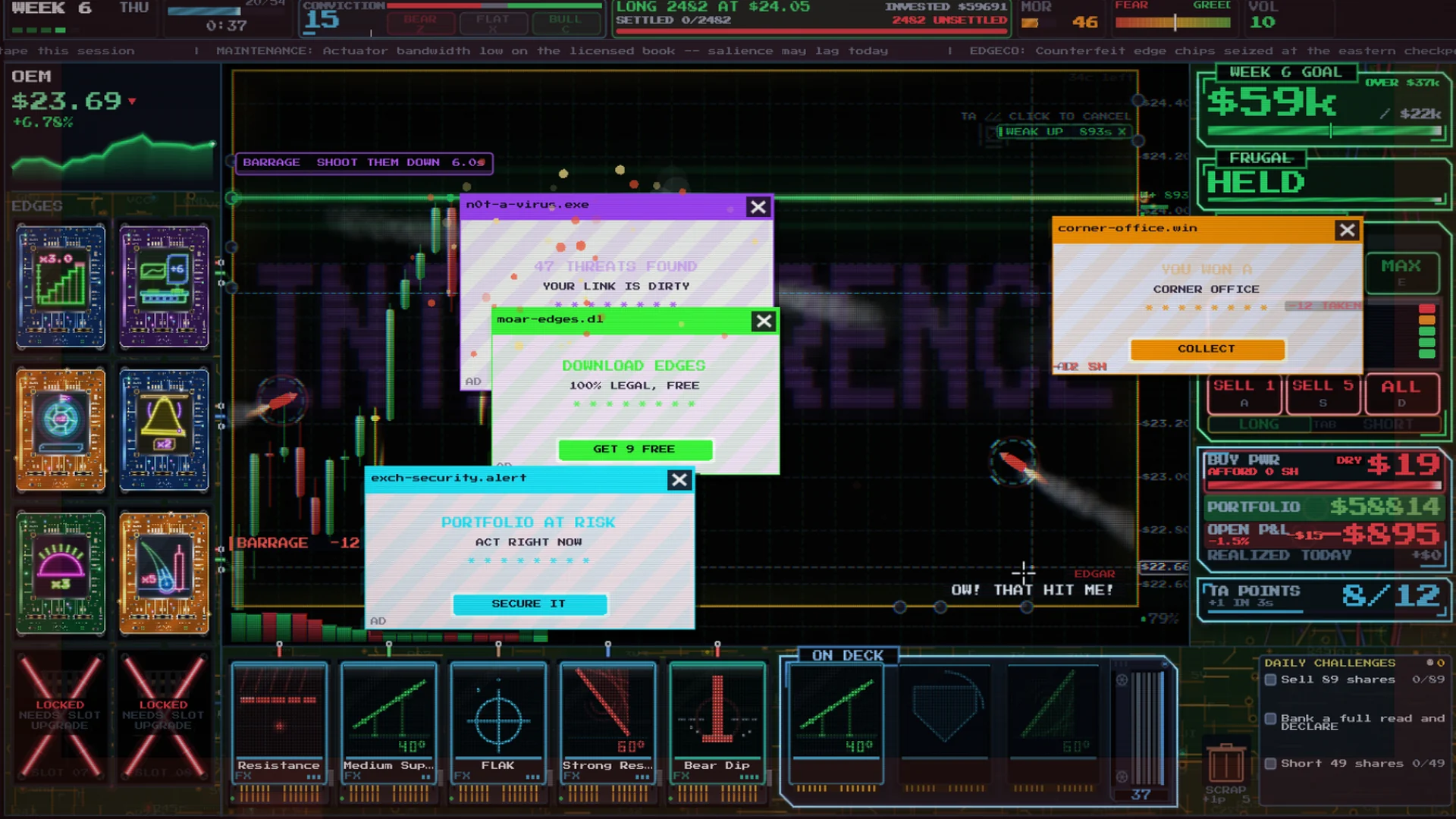Select the FLAT conviction option
1456x819 pixels.
pos(492,23)
